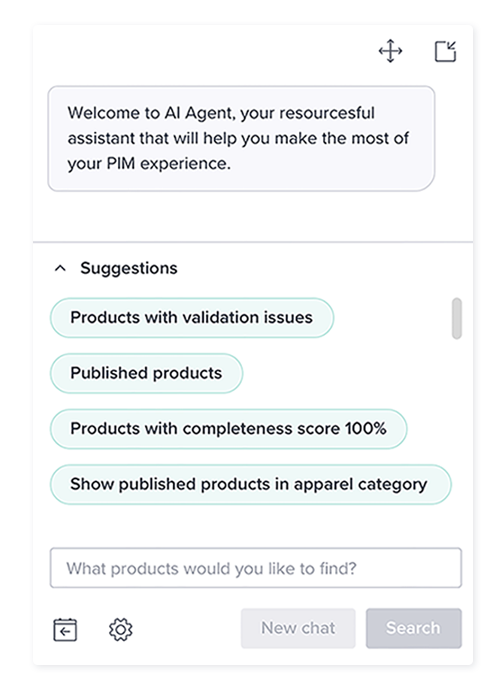Click the four-arrow move panel icon
Viewport: 500px width, 700px height.
(x=390, y=51)
